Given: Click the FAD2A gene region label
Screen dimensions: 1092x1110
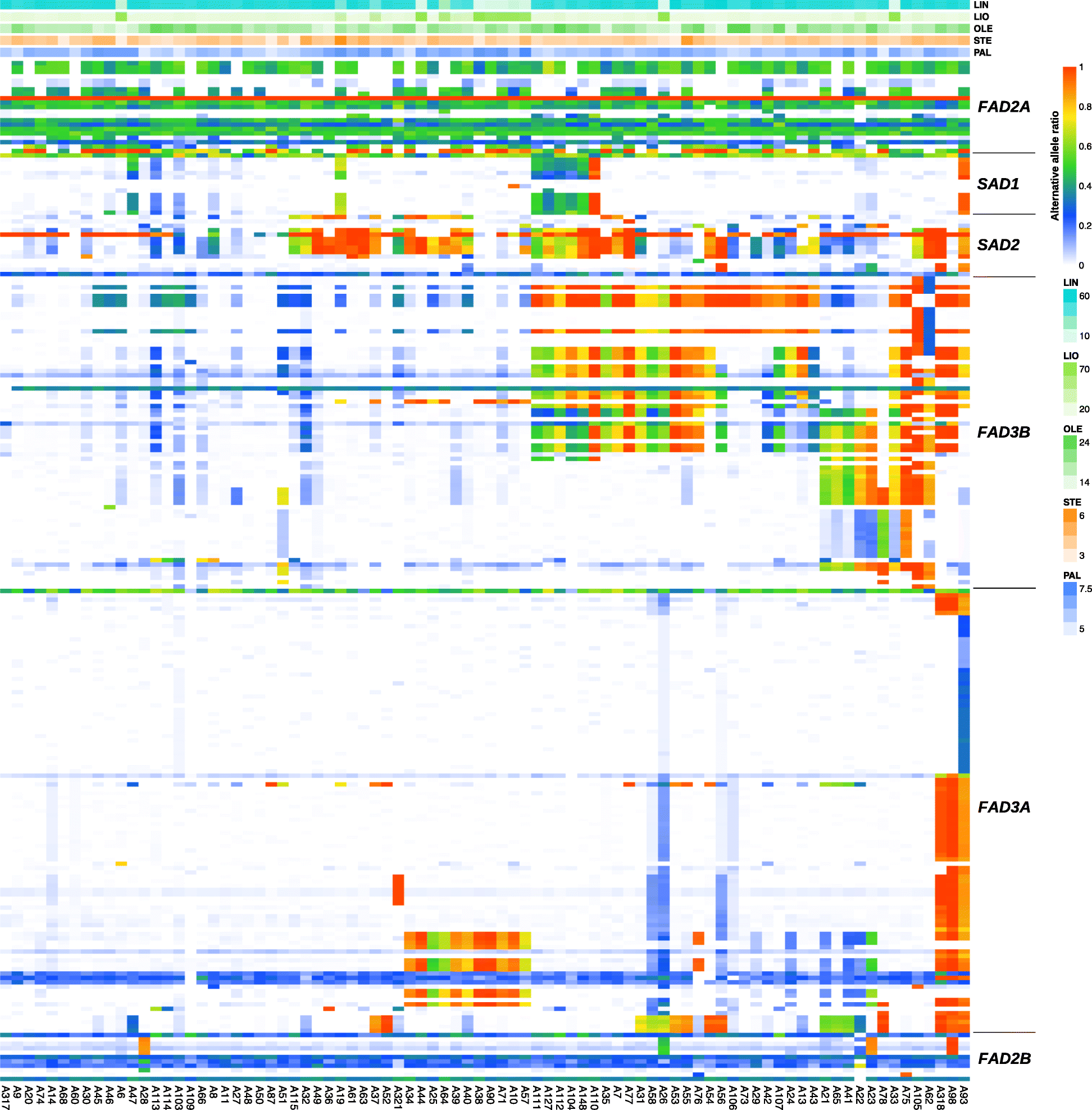Looking at the screenshot, I should (x=1004, y=107).
